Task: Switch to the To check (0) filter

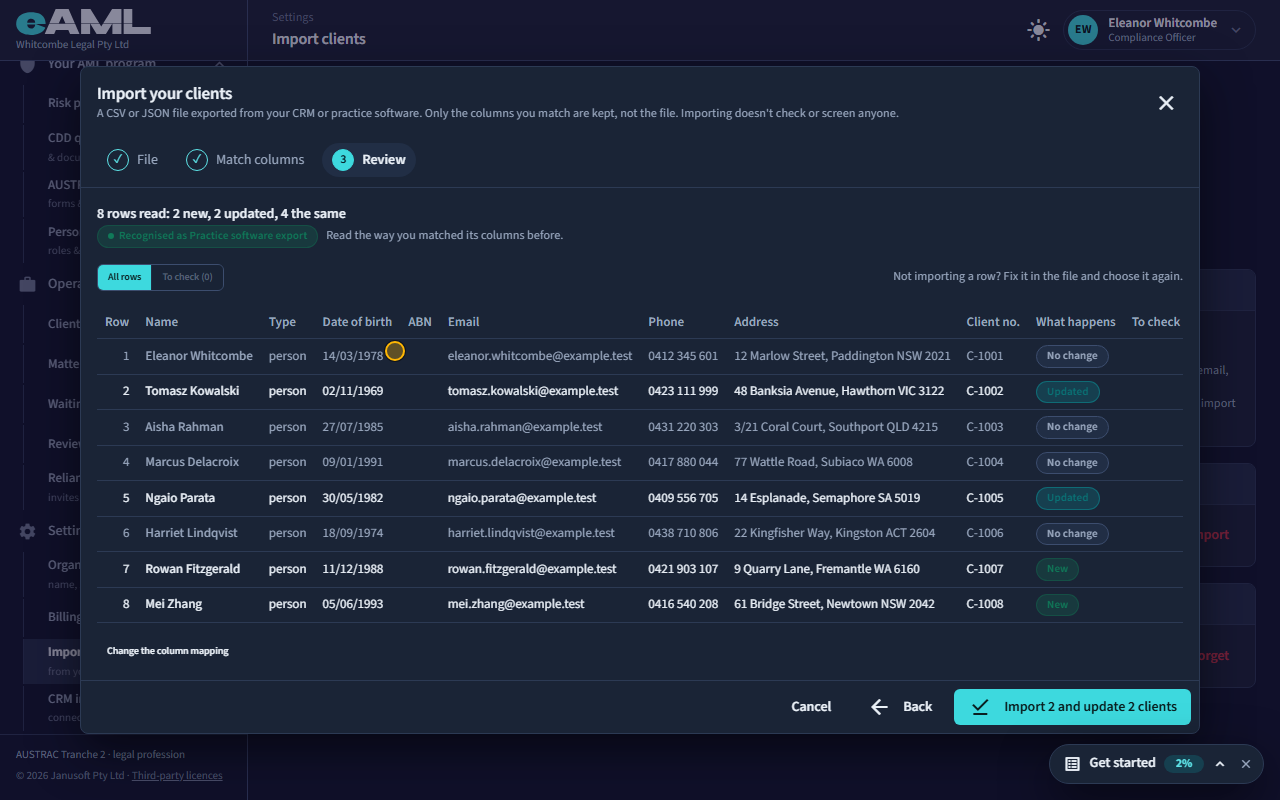Action: 187,277
